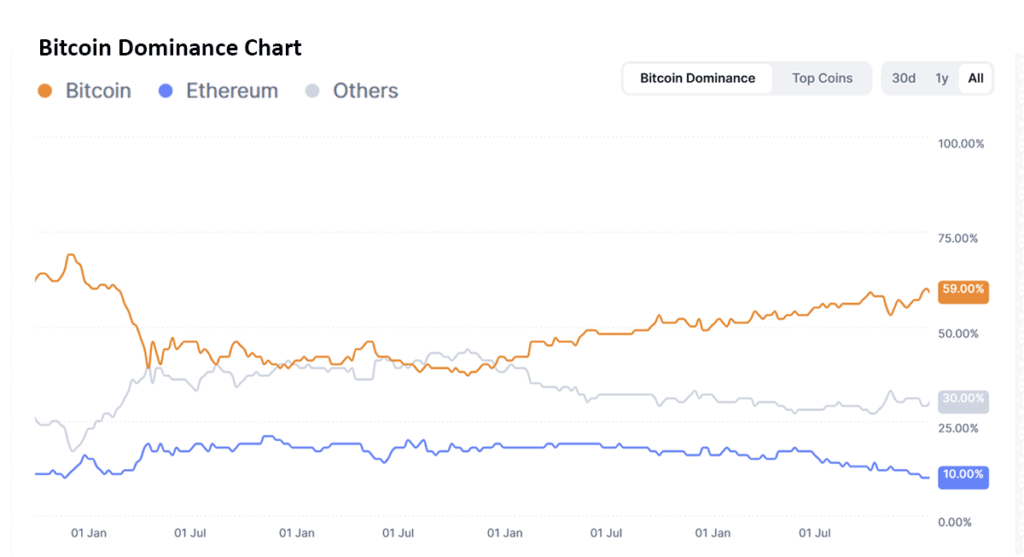
Task: Switch to the Top Coins tab
Action: click(822, 78)
